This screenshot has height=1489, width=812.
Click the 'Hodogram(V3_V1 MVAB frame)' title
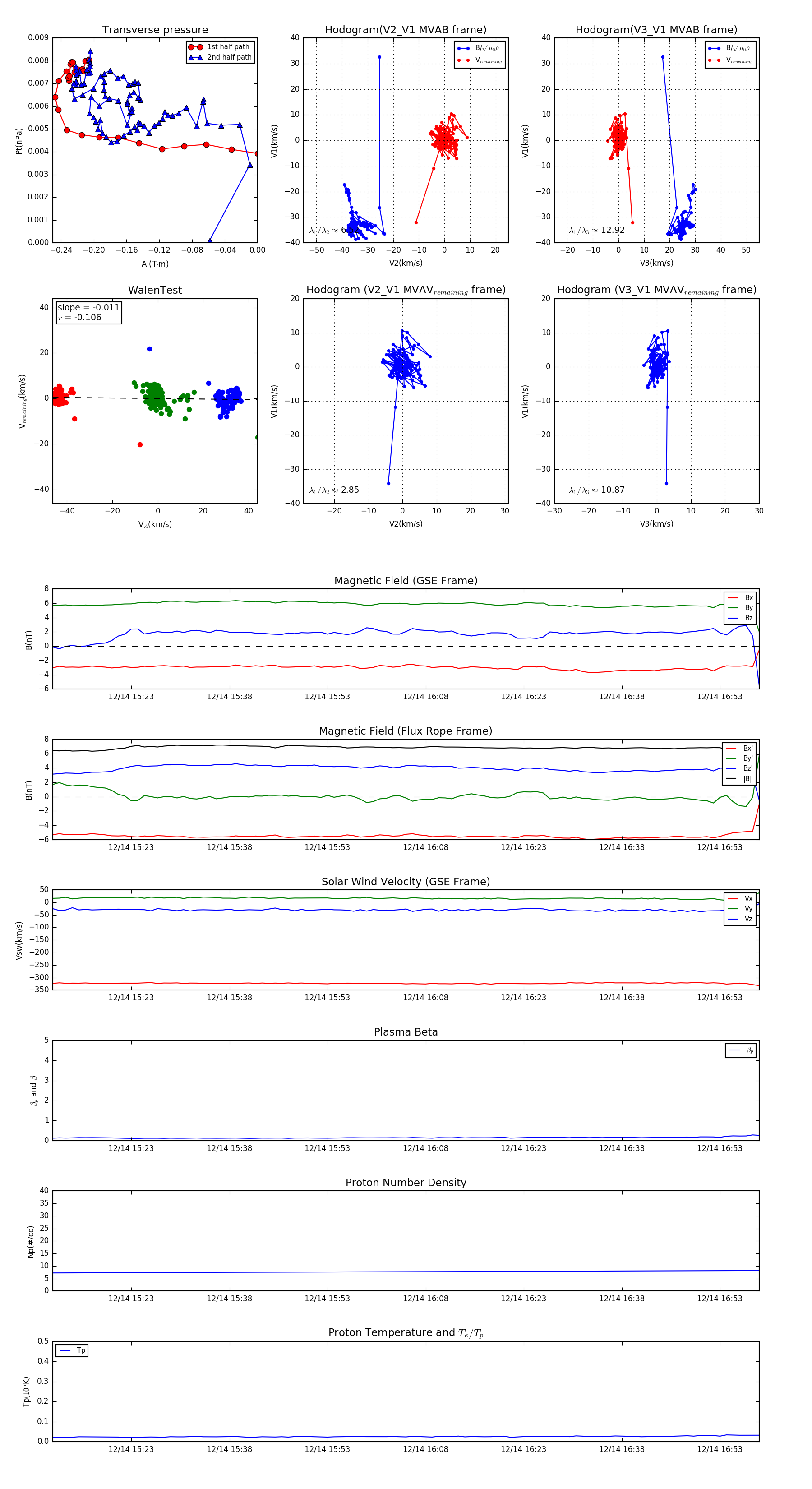pyautogui.click(x=656, y=30)
